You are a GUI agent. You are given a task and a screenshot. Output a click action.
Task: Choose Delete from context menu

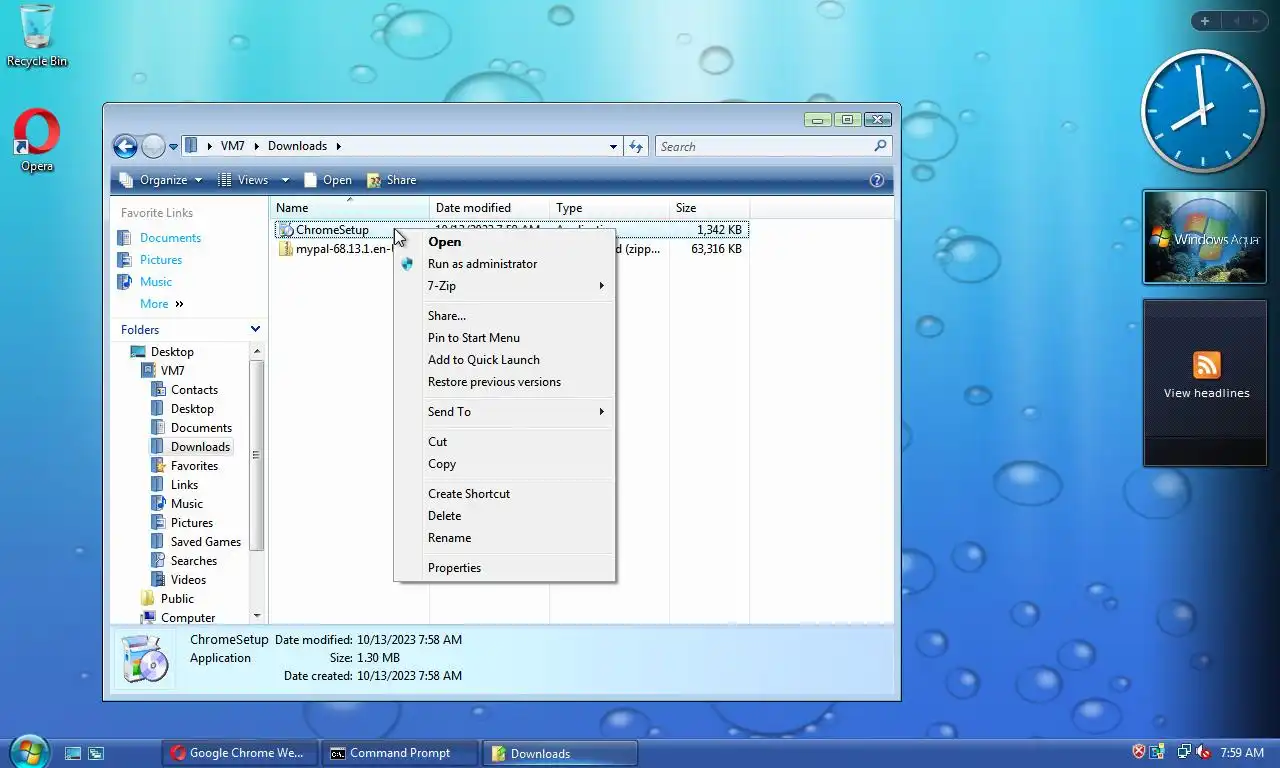(x=504, y=516)
